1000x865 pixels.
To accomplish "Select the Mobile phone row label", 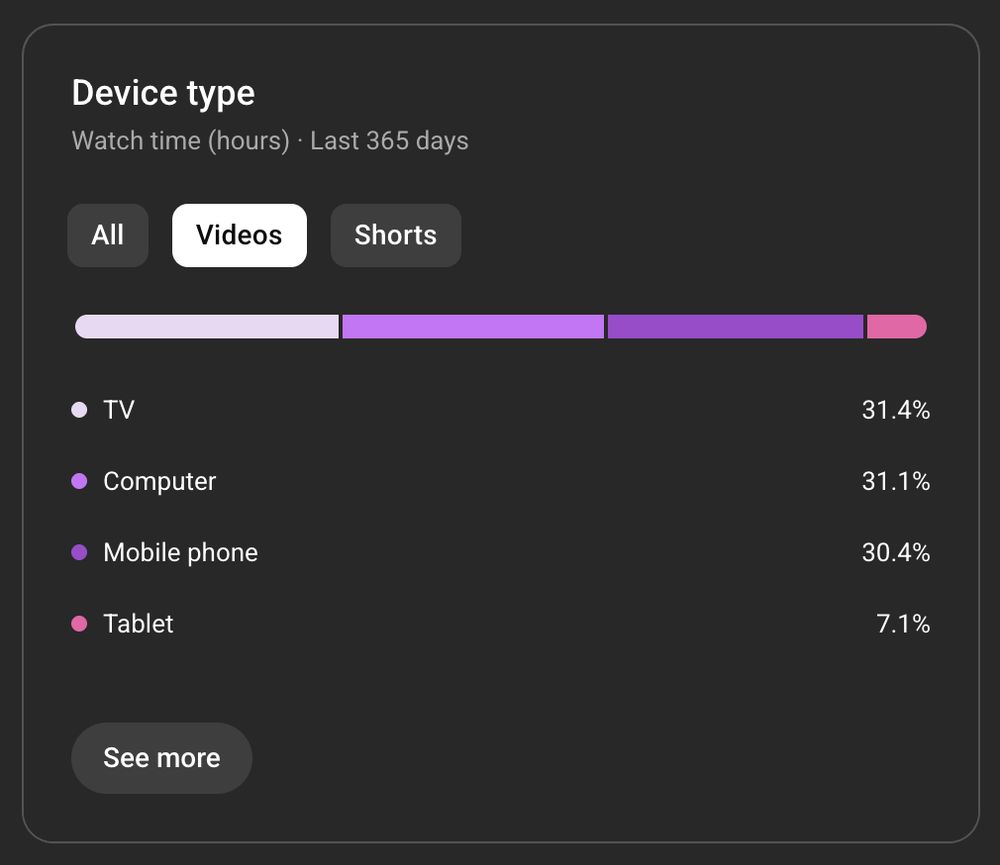I will pos(180,552).
